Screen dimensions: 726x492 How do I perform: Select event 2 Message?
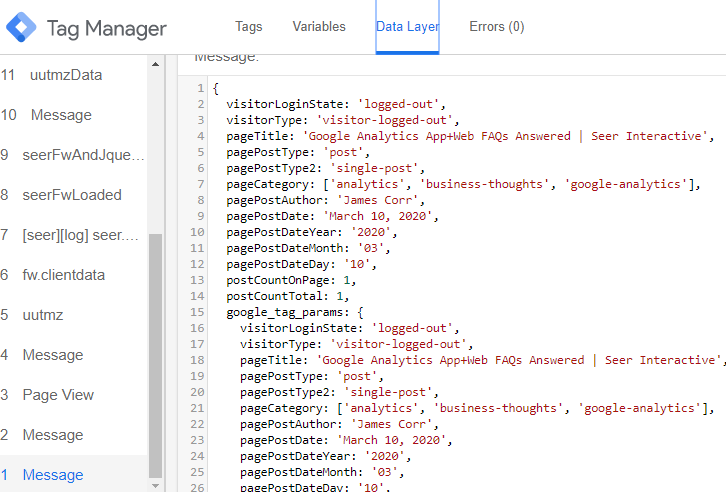coord(53,435)
